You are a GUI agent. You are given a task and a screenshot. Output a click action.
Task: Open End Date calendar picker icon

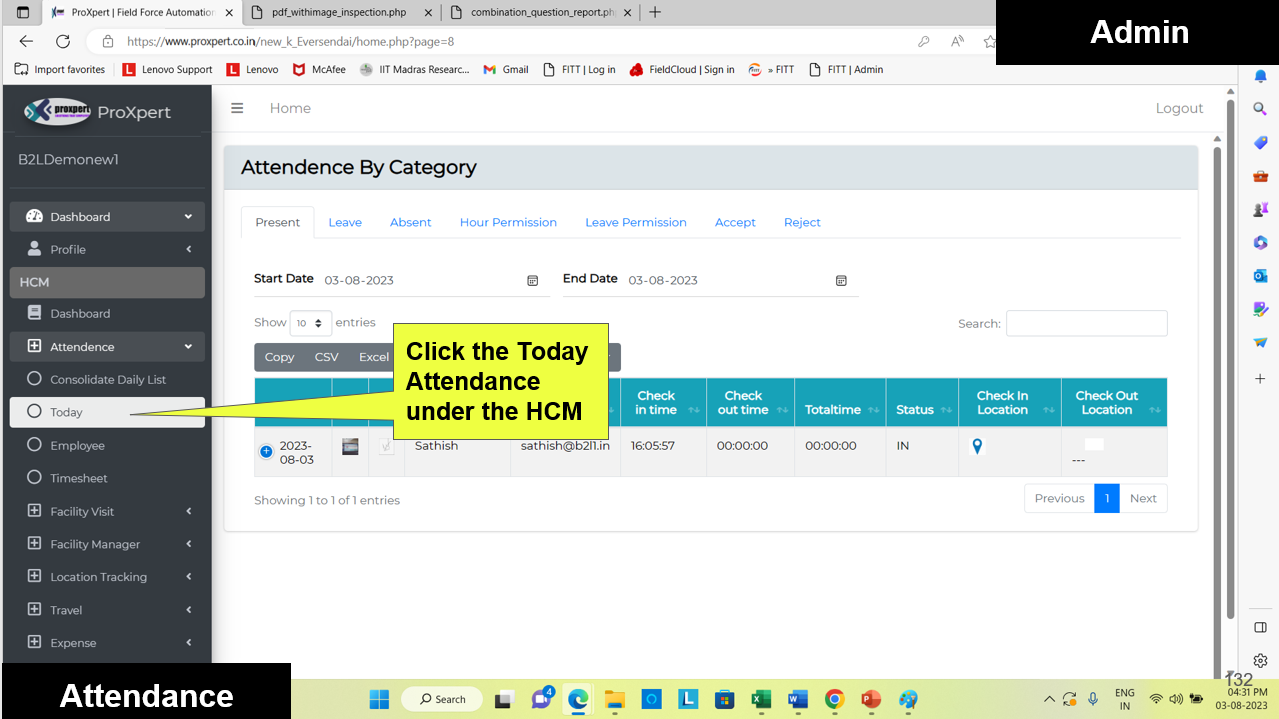(841, 281)
